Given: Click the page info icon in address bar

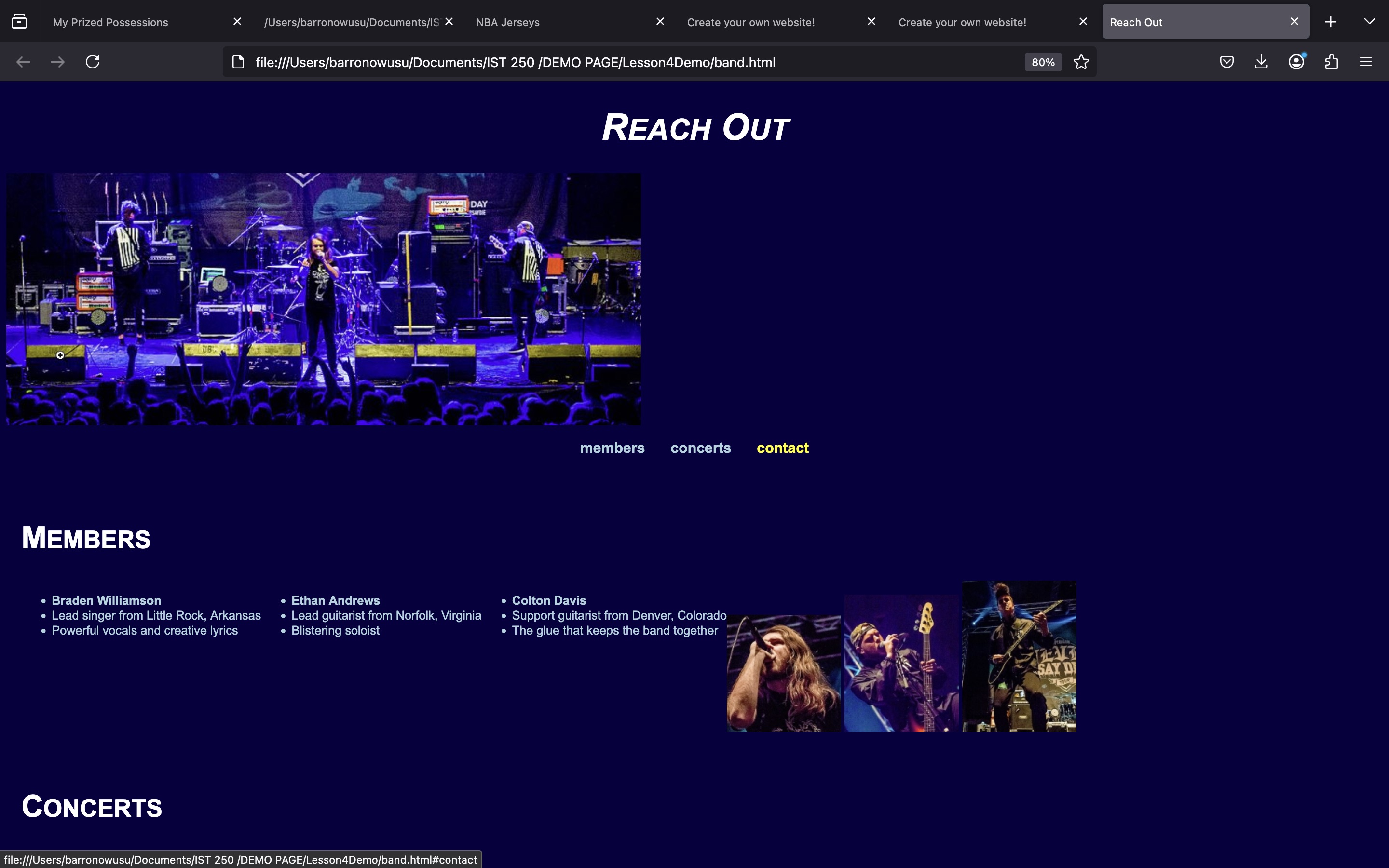Looking at the screenshot, I should [x=238, y=62].
